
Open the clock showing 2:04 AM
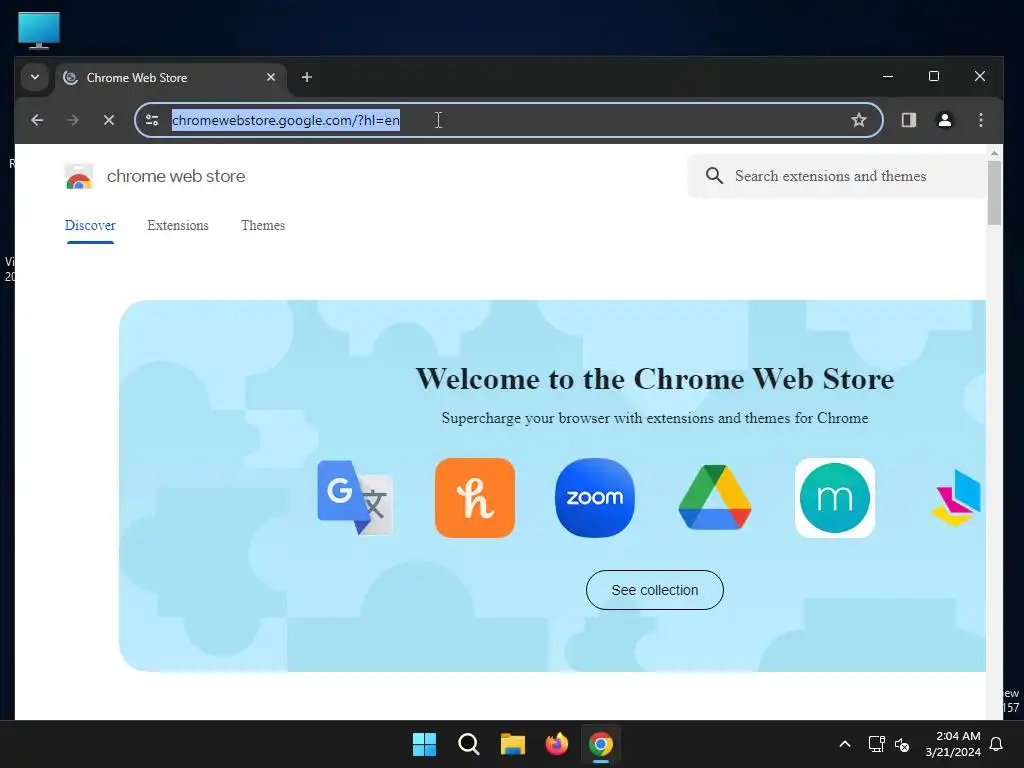tap(953, 744)
